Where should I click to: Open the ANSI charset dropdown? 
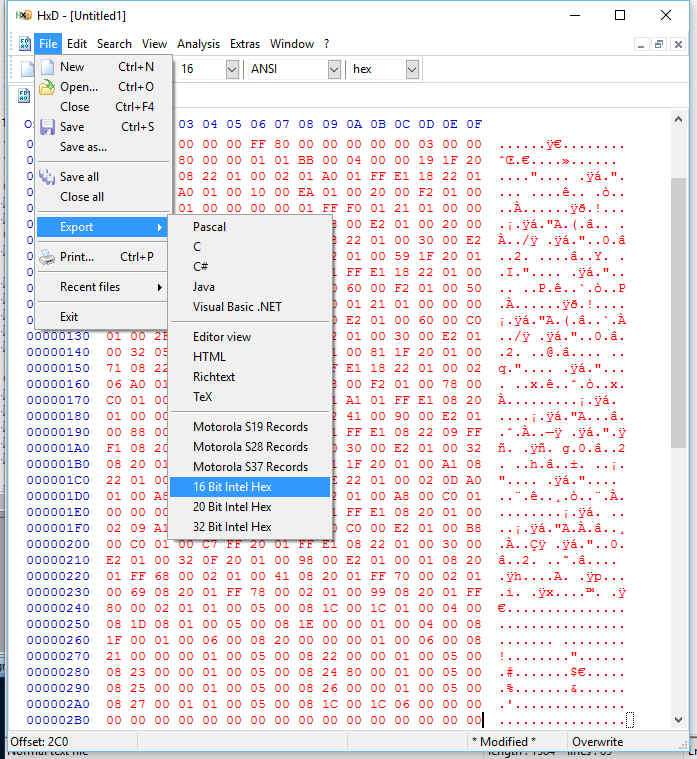pos(334,69)
